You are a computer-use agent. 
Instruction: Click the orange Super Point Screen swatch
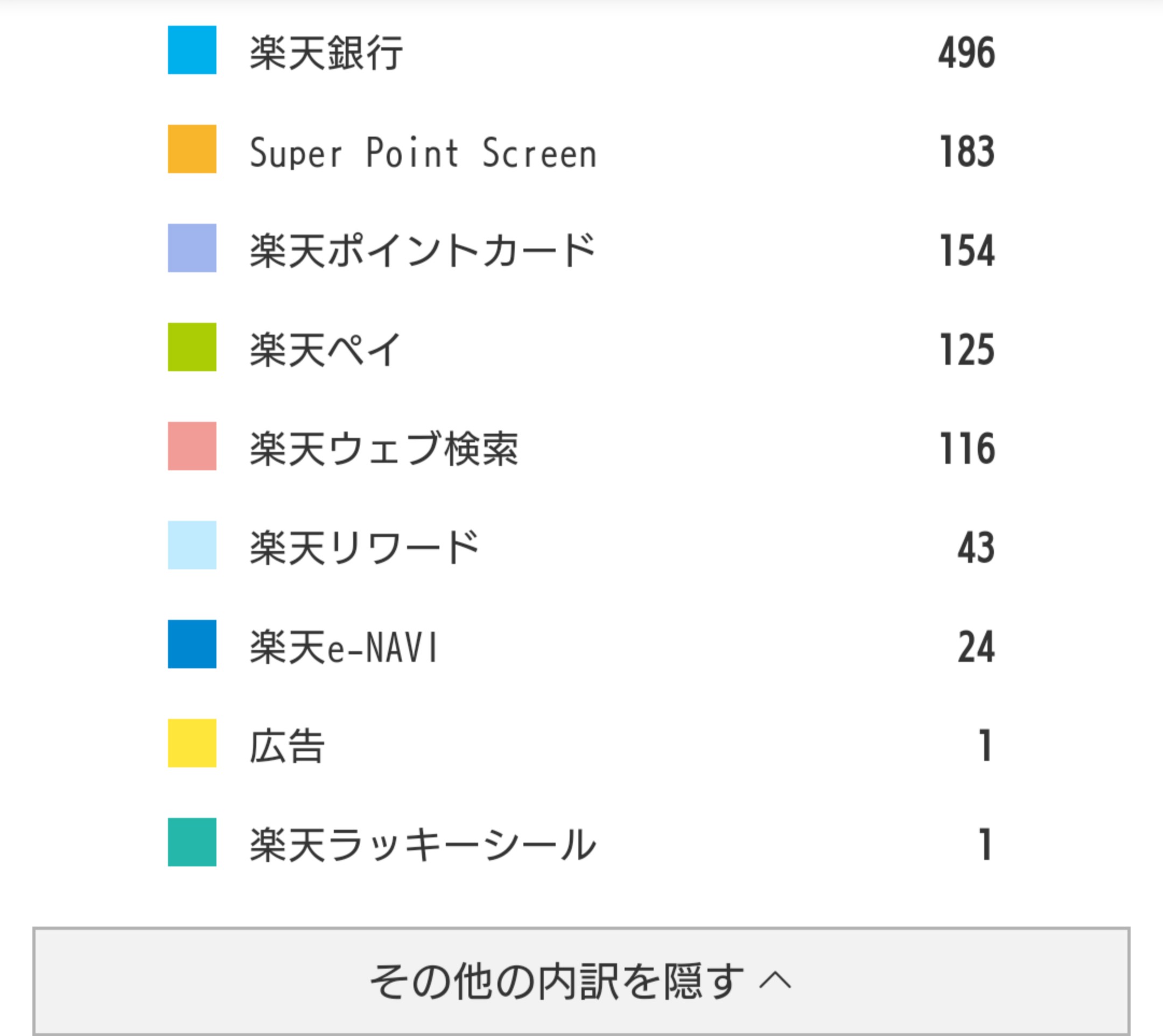[x=192, y=149]
